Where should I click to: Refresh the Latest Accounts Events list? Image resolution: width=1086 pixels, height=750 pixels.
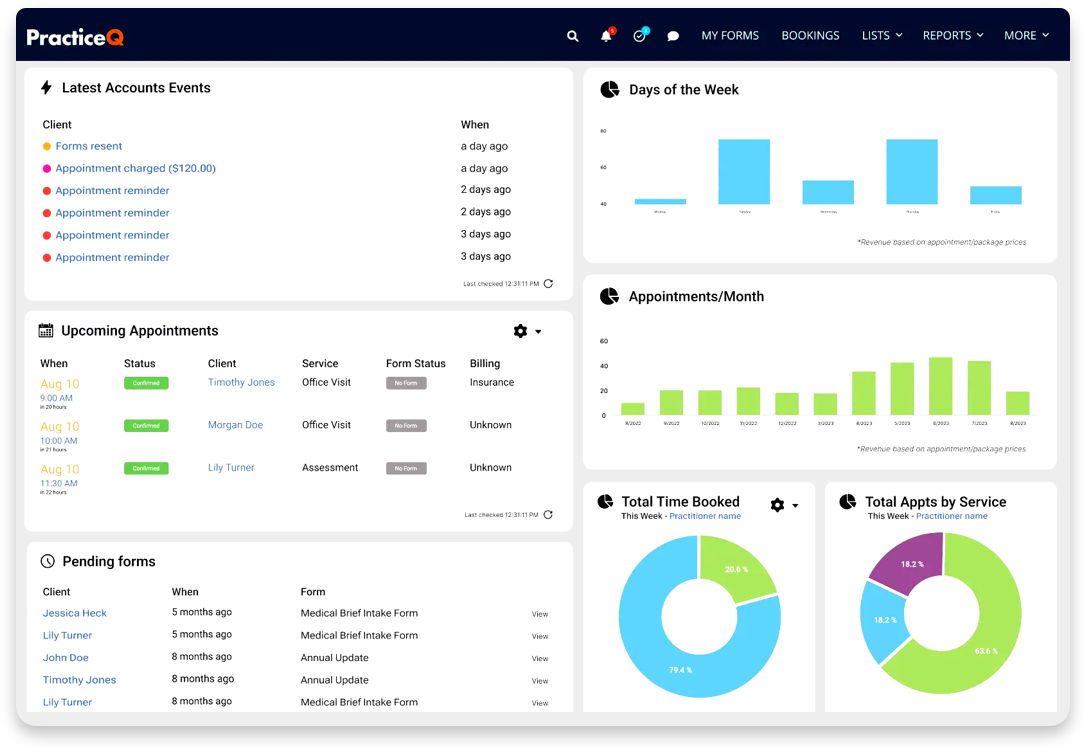547,283
